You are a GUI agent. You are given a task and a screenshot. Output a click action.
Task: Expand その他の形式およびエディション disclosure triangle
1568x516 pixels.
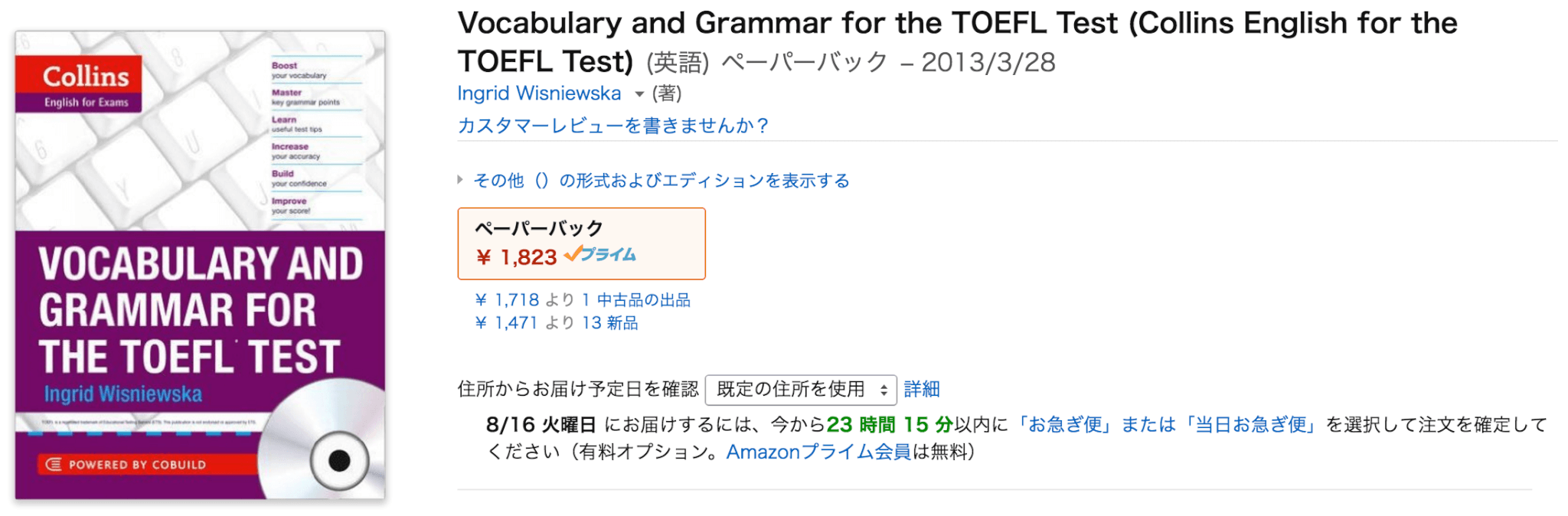tap(460, 180)
